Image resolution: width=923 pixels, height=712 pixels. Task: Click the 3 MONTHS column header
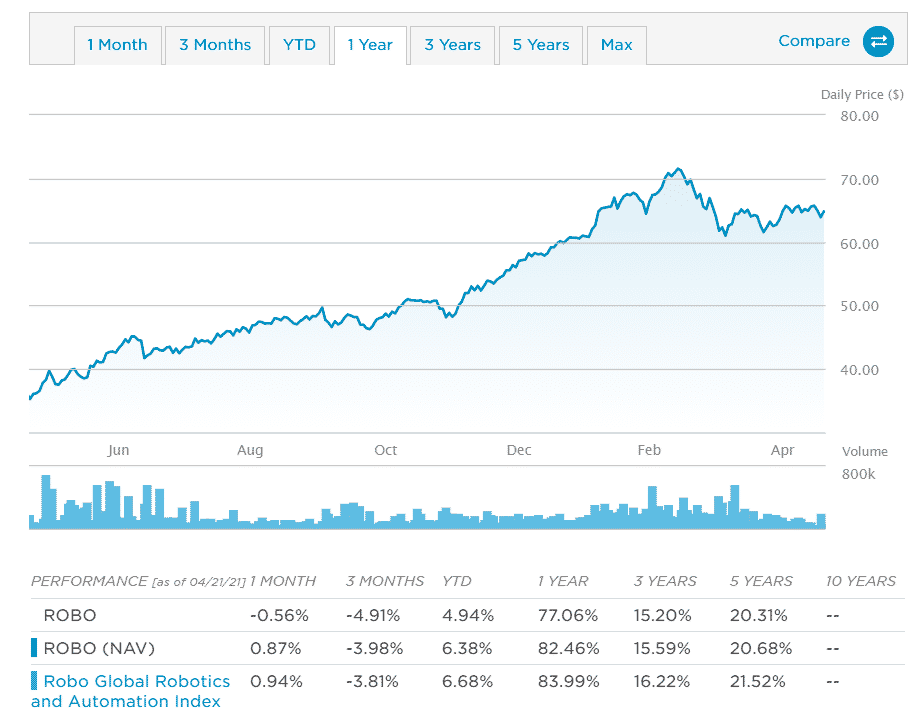(x=385, y=581)
